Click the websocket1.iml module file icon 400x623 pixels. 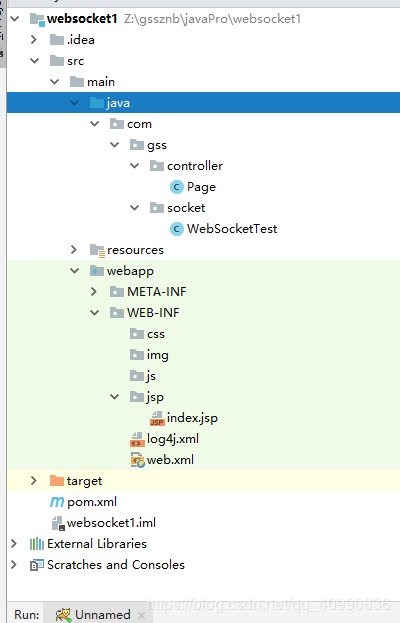58,523
